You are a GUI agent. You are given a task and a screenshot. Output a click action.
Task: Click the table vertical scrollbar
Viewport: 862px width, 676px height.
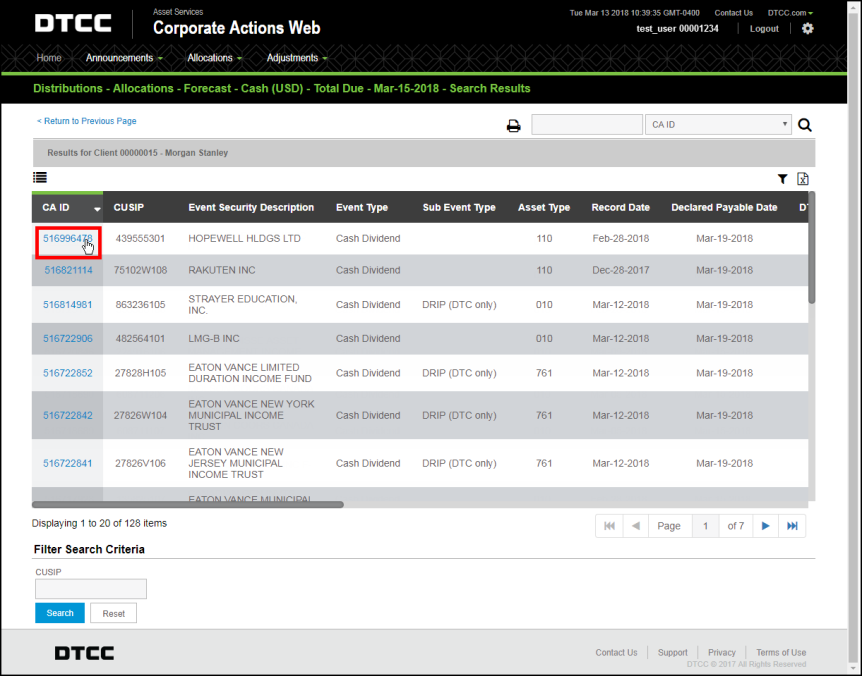[x=811, y=248]
